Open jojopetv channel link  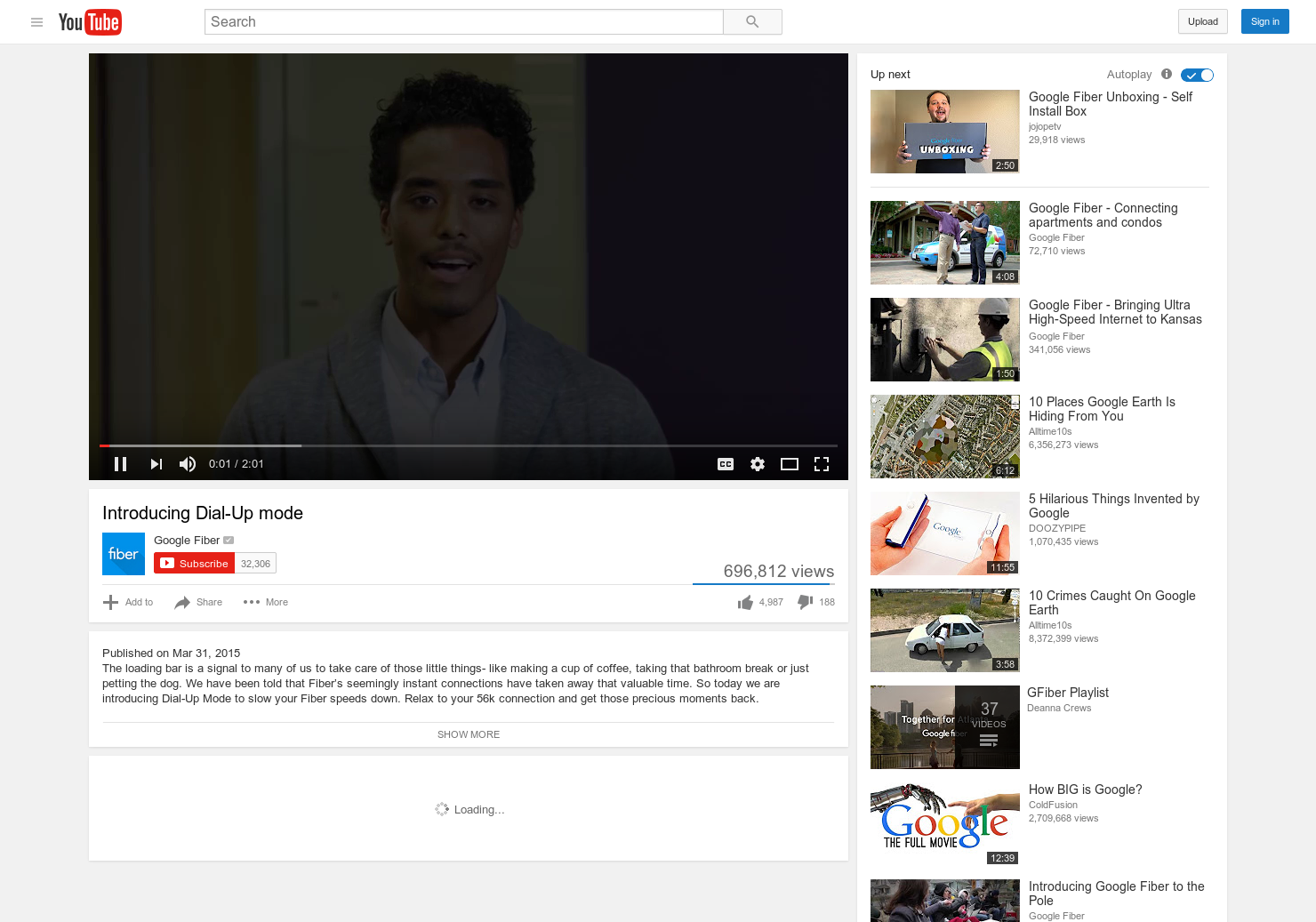[x=1045, y=127]
